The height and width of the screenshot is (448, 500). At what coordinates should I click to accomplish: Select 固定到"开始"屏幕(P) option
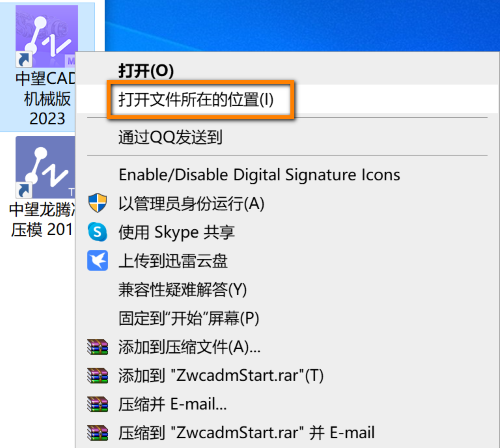[189, 318]
